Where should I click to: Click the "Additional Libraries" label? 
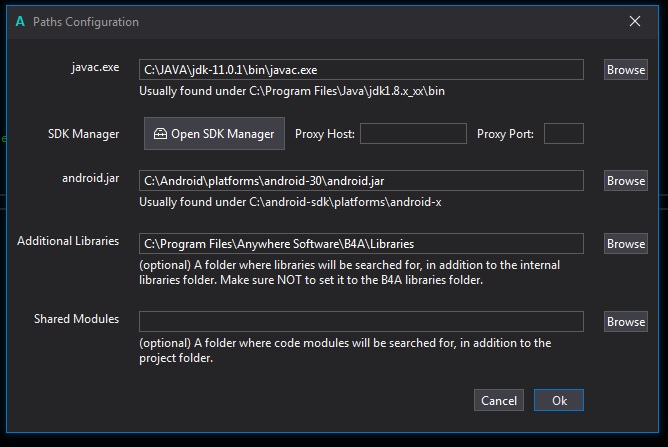pyautogui.click(x=68, y=241)
